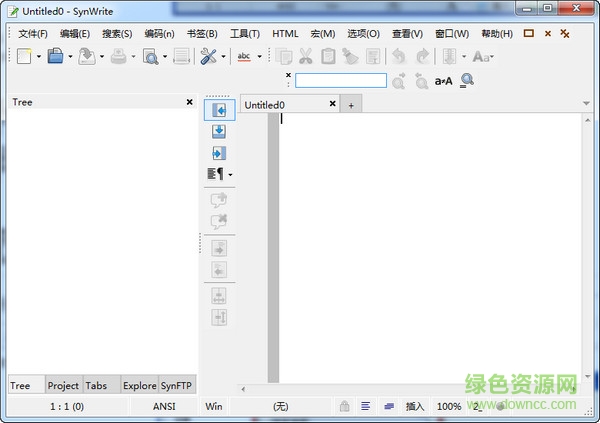The width and height of the screenshot is (600, 423).
Task: Click the spell check 'abc' icon
Action: click(x=244, y=57)
